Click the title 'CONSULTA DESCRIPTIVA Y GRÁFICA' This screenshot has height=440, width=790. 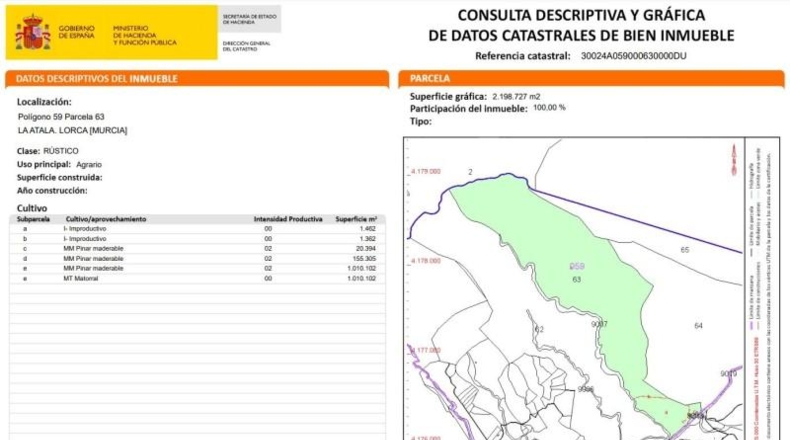581,15
